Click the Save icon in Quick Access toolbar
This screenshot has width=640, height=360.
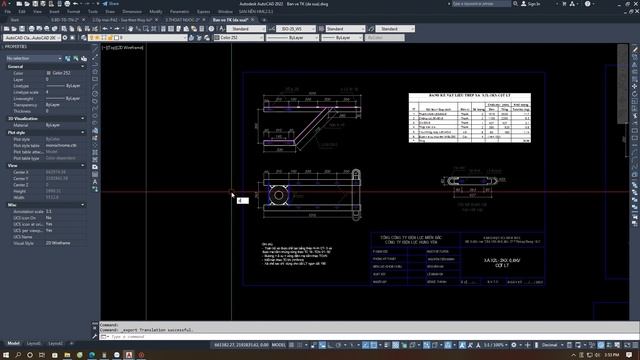[35, 4]
